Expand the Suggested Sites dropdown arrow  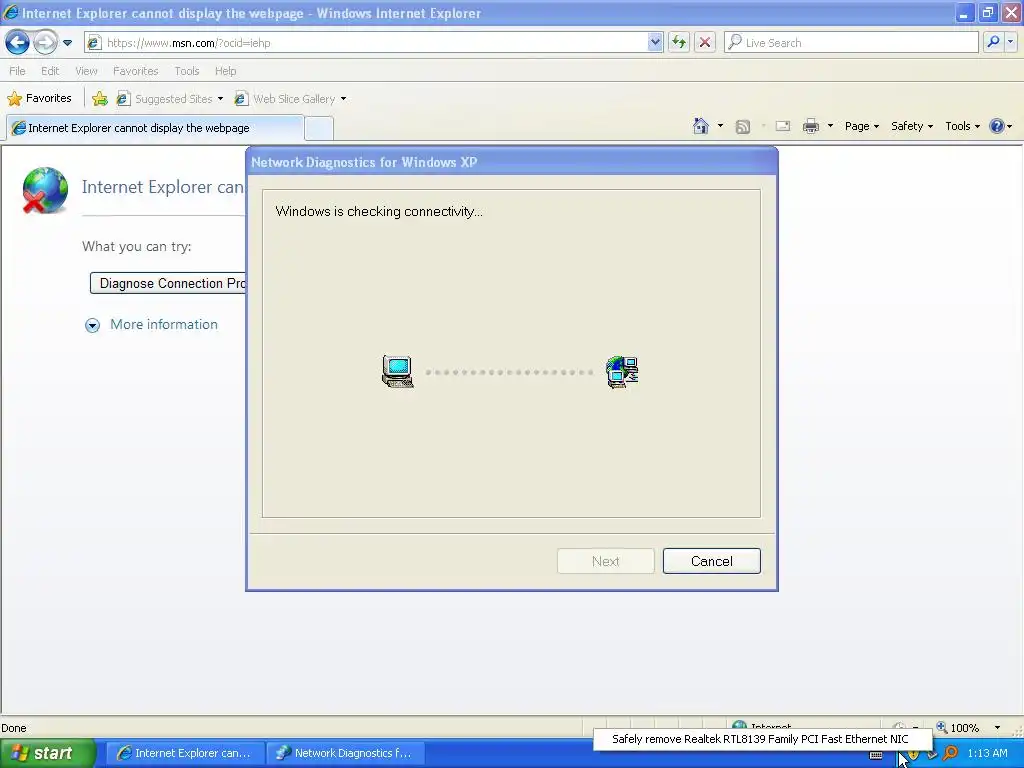tap(220, 99)
